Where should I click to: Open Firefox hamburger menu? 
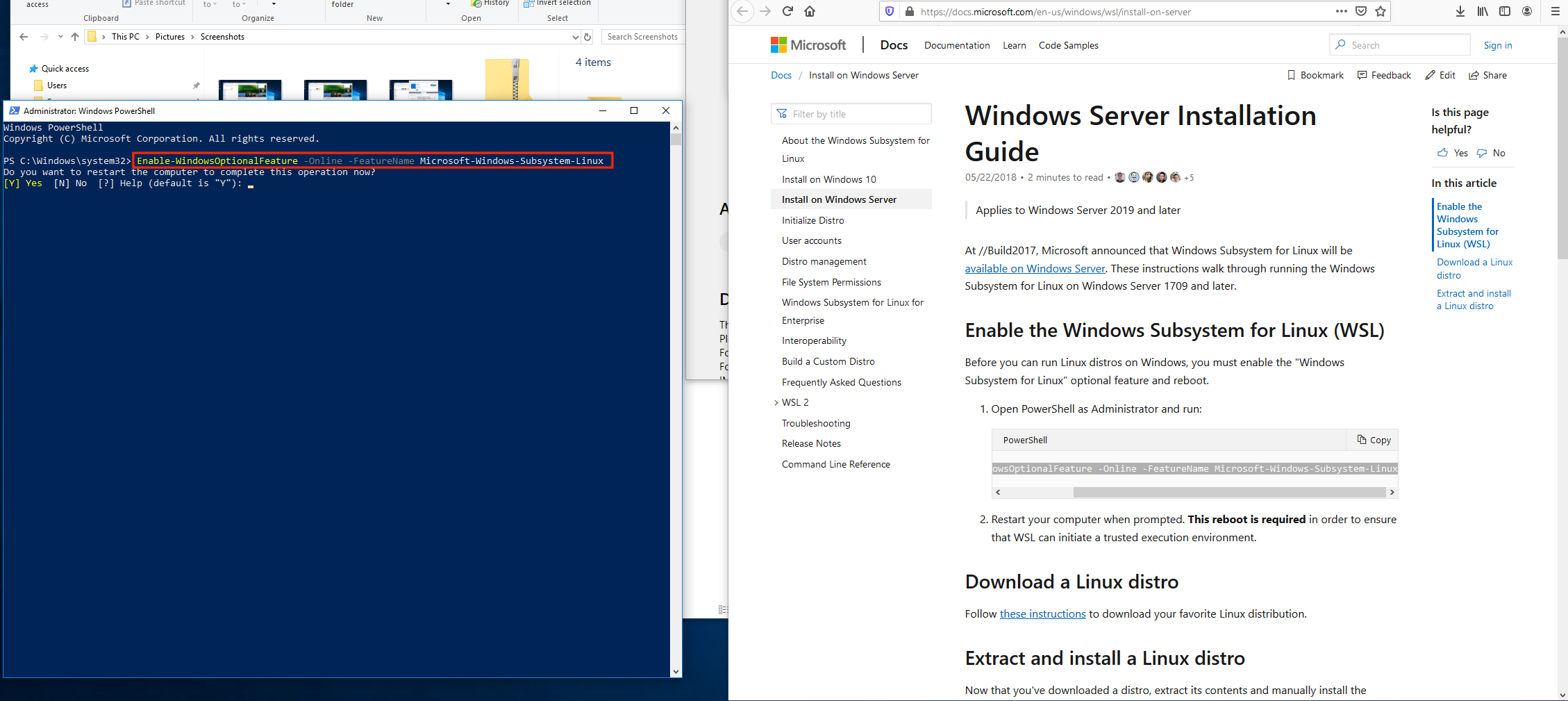[1556, 11]
